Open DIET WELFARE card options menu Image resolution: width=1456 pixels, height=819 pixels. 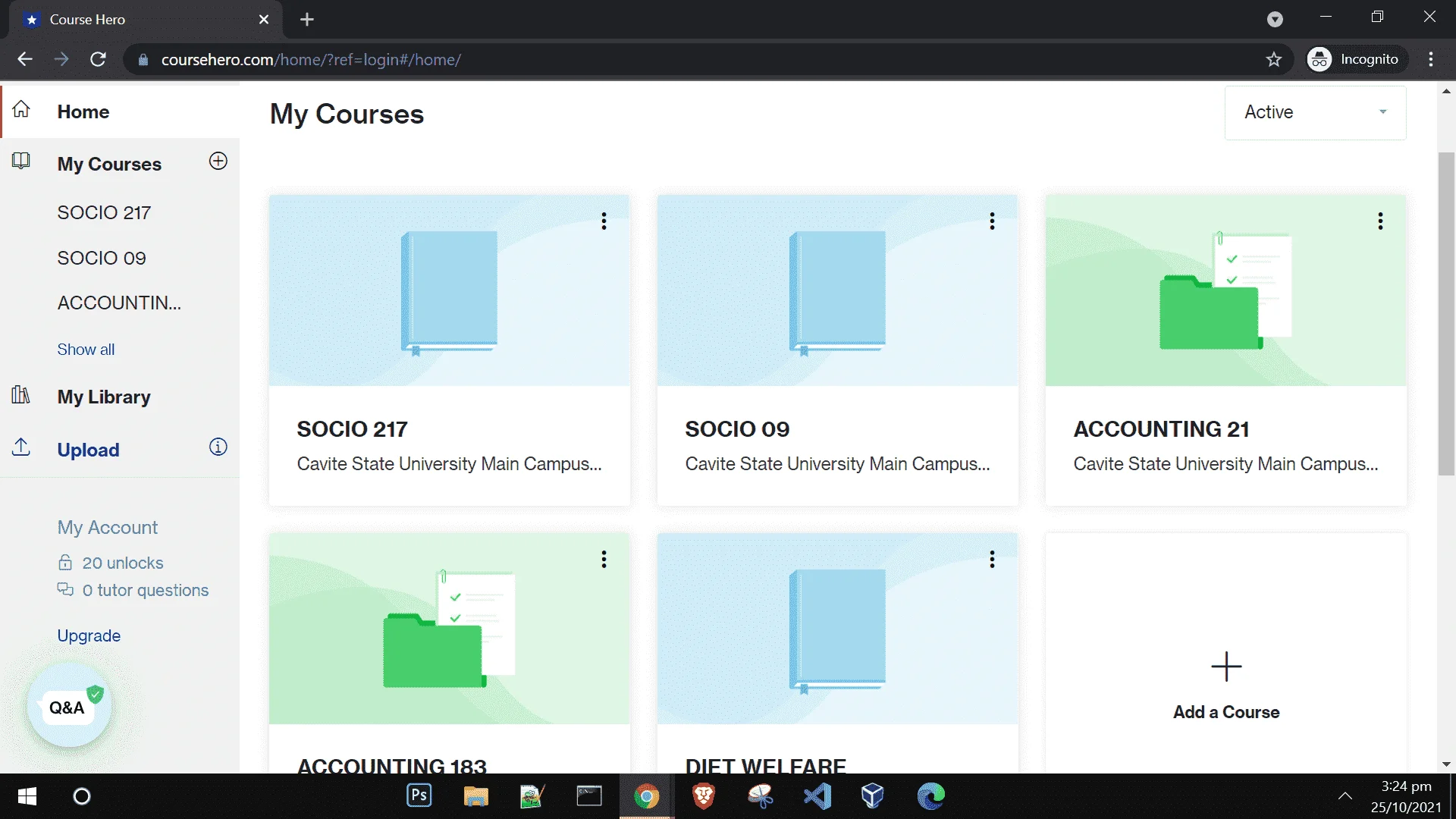pyautogui.click(x=992, y=560)
